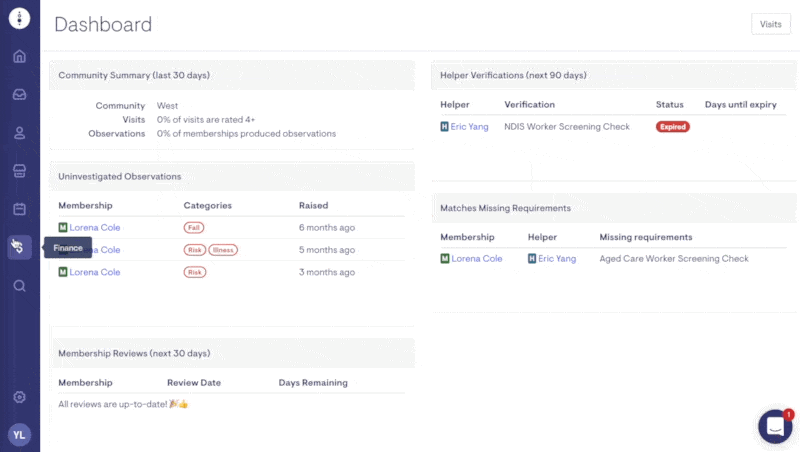Open the calendar icon in the sidebar
This screenshot has height=452, width=800.
19,209
